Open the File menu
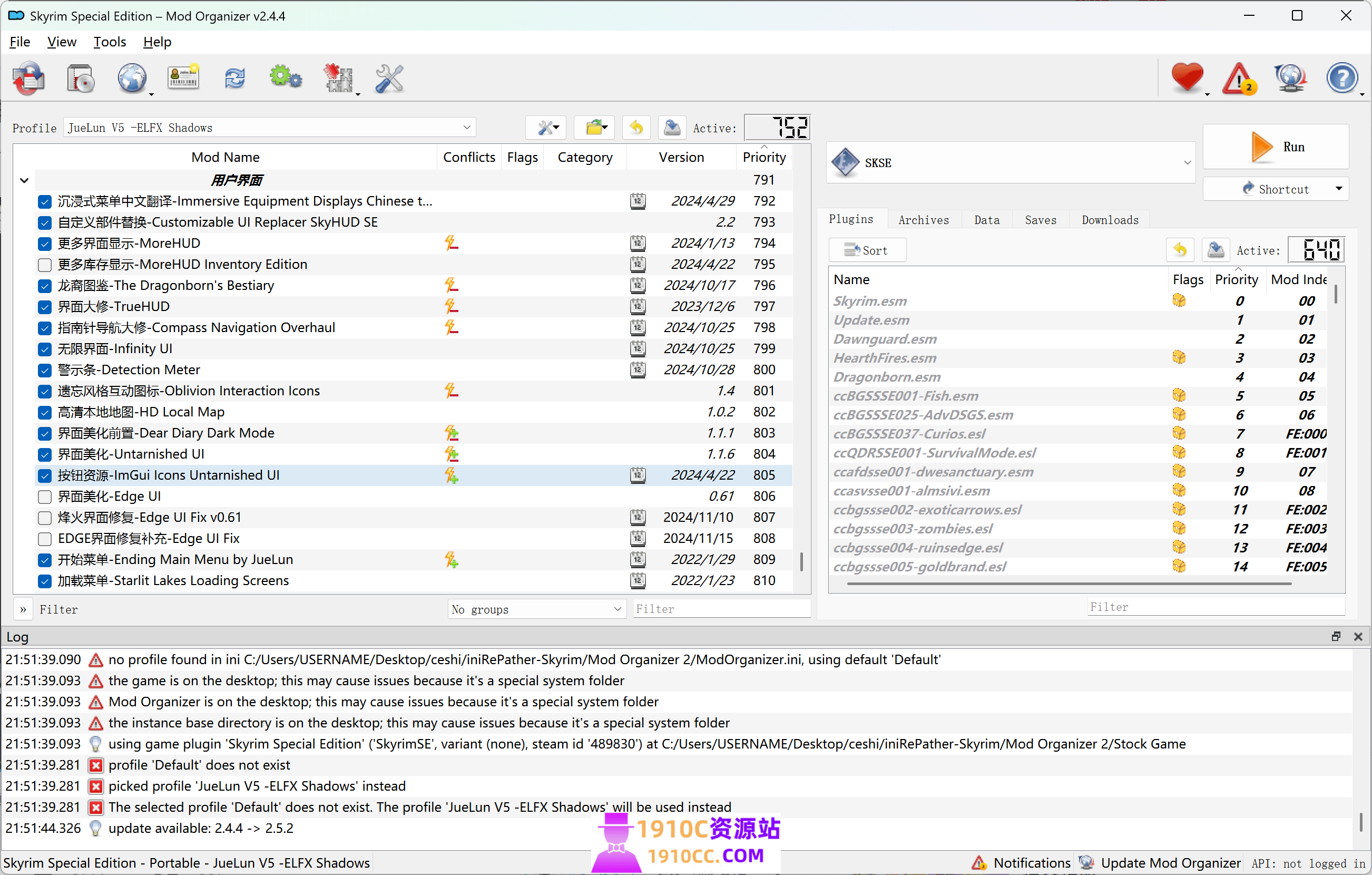1372x875 pixels. click(19, 42)
